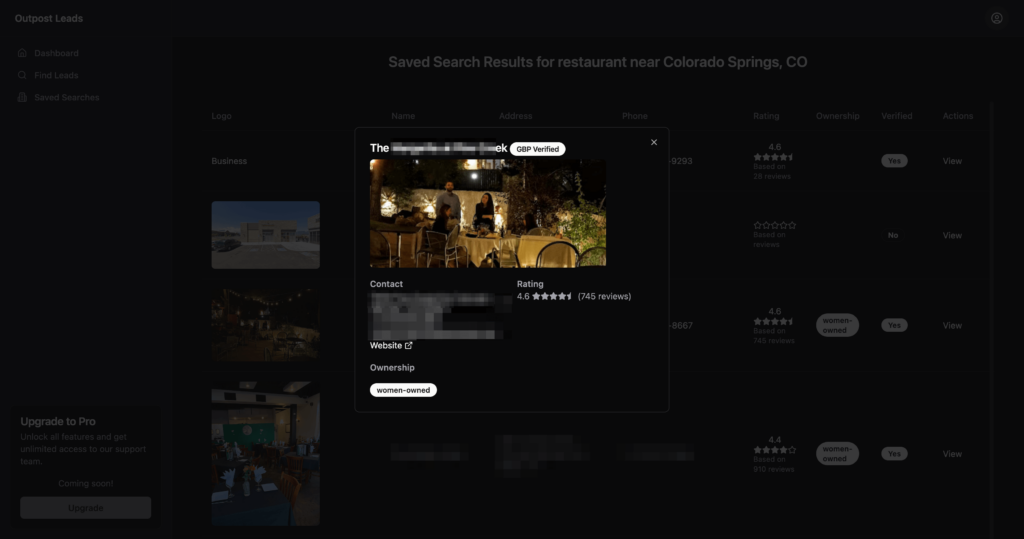Viewport: 1024px width, 539px height.
Task: Click the women-owned badge in the 4.4 row
Action: click(x=837, y=454)
